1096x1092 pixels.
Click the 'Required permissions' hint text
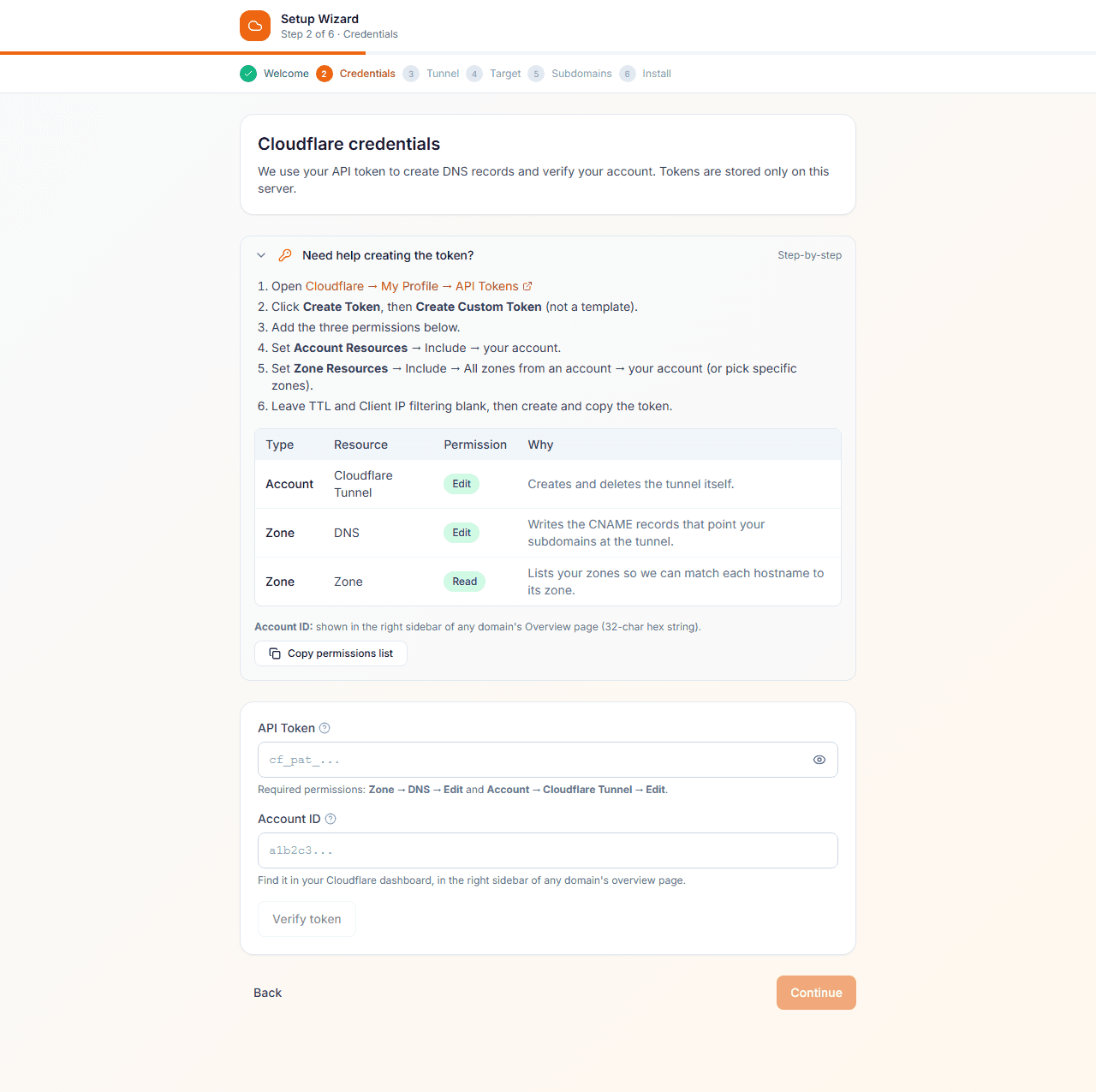tap(462, 790)
